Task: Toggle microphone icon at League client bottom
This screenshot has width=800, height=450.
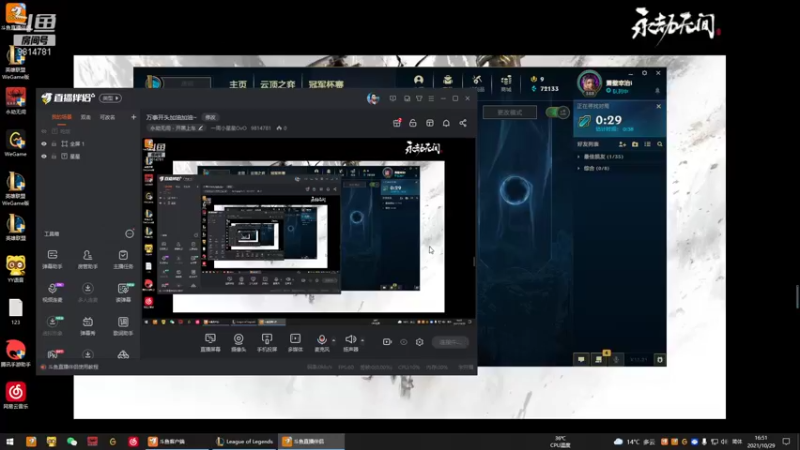Action: 616,360
